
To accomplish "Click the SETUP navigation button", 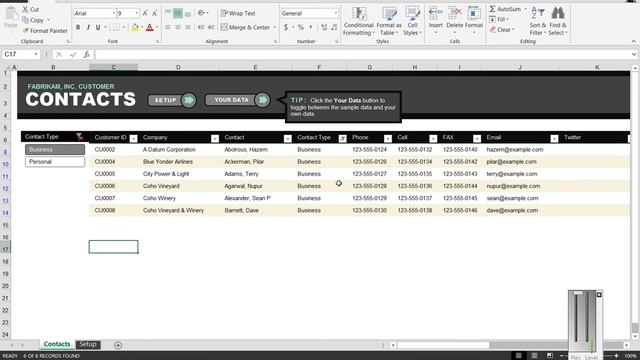I will (x=172, y=100).
